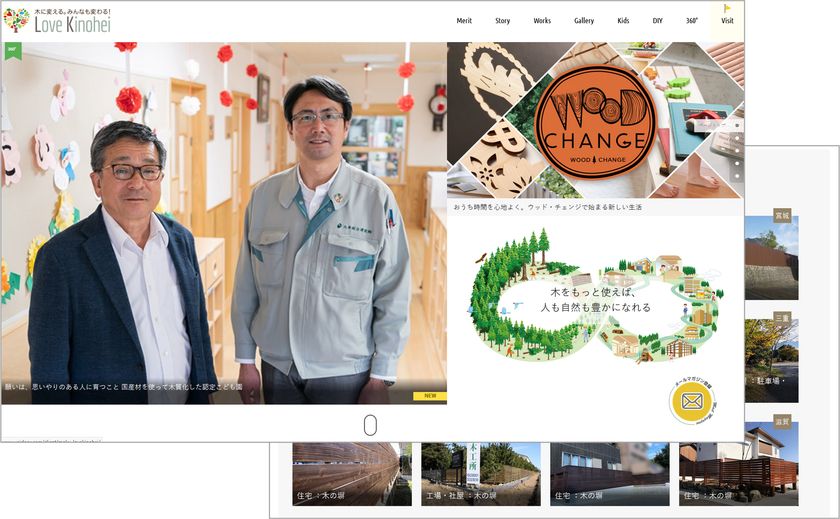Open the infinity-shaped forest illustration banner
Viewport: 840px width, 519px height.
[595, 295]
